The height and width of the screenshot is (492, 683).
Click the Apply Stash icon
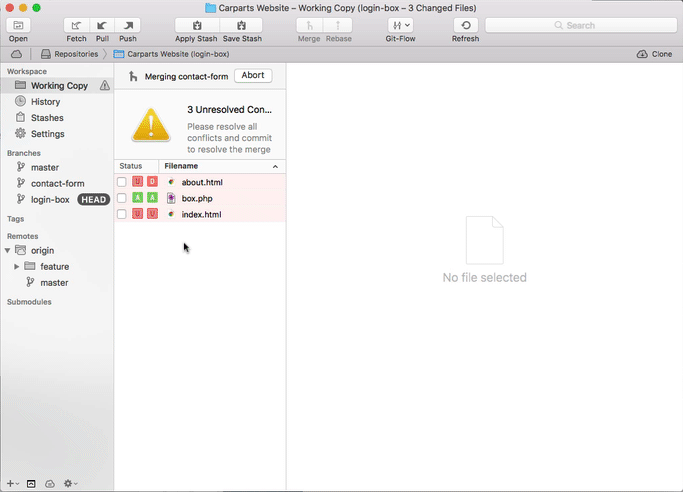[197, 25]
